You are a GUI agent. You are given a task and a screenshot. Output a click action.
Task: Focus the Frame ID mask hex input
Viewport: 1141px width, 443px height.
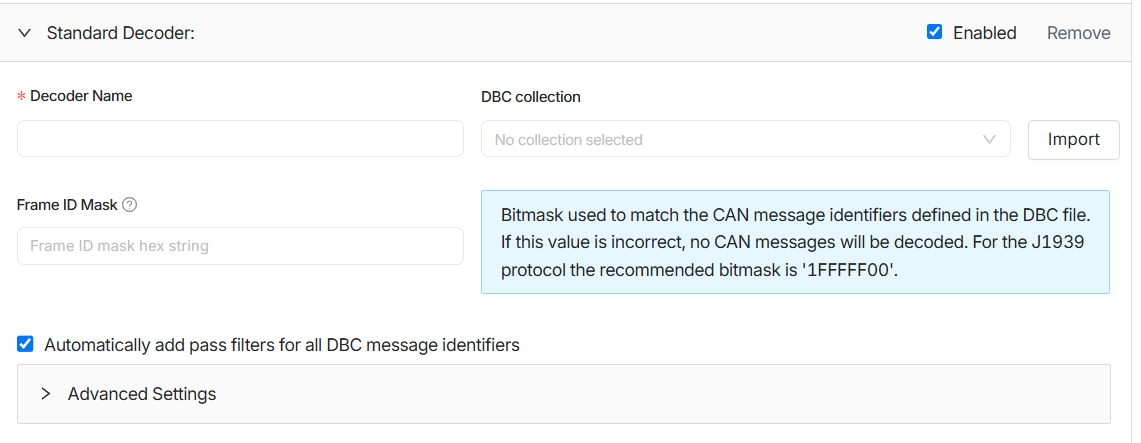(x=240, y=246)
